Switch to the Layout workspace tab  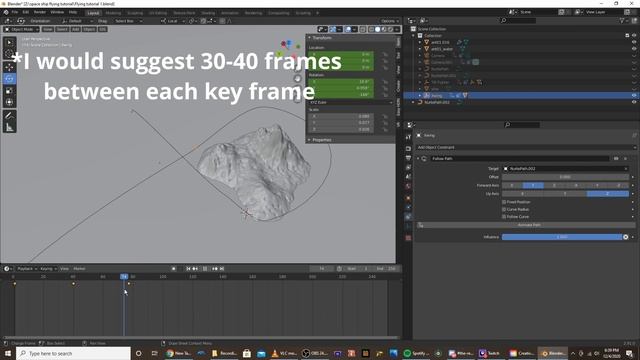(93, 13)
